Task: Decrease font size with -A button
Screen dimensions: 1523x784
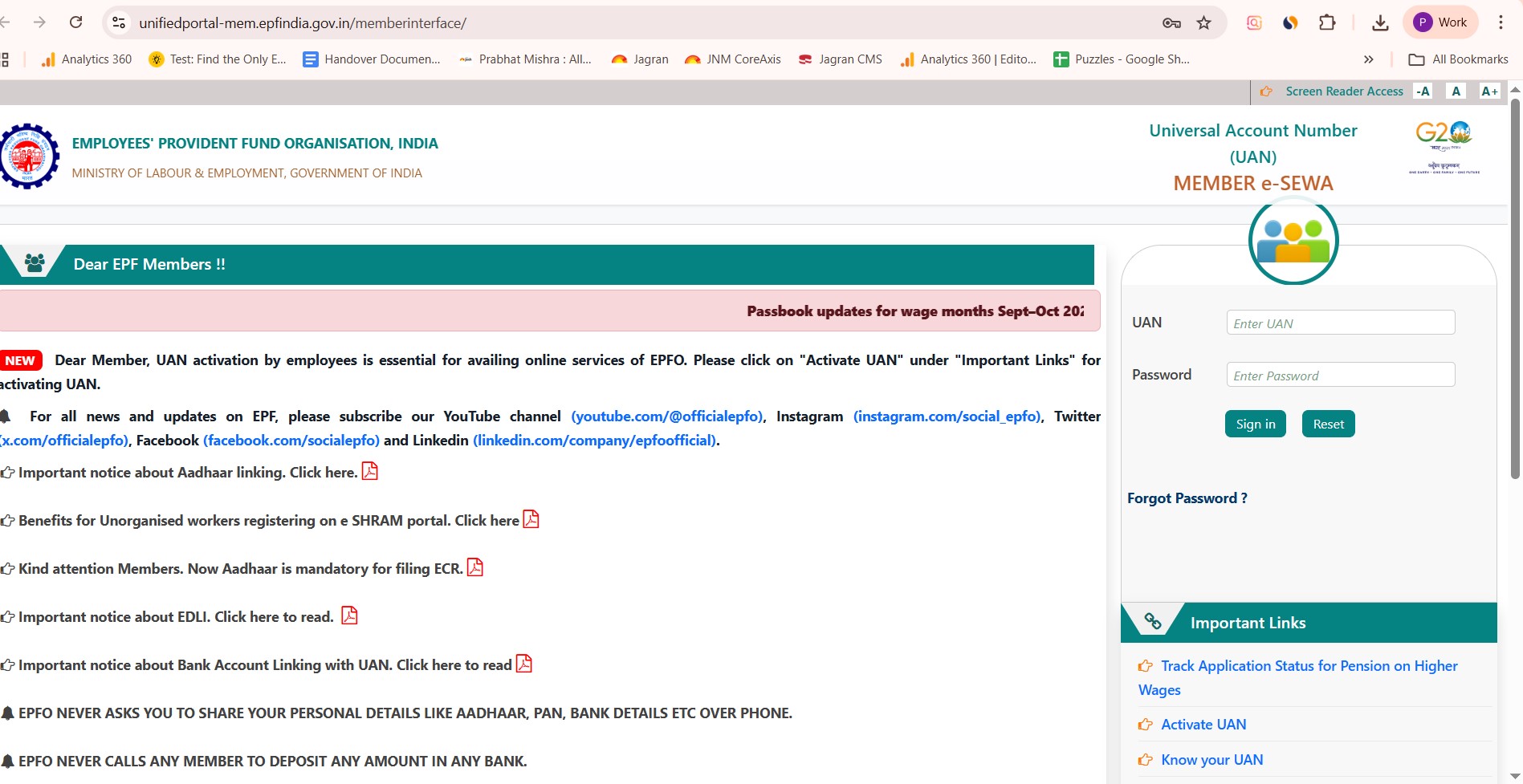Action: 1423,91
